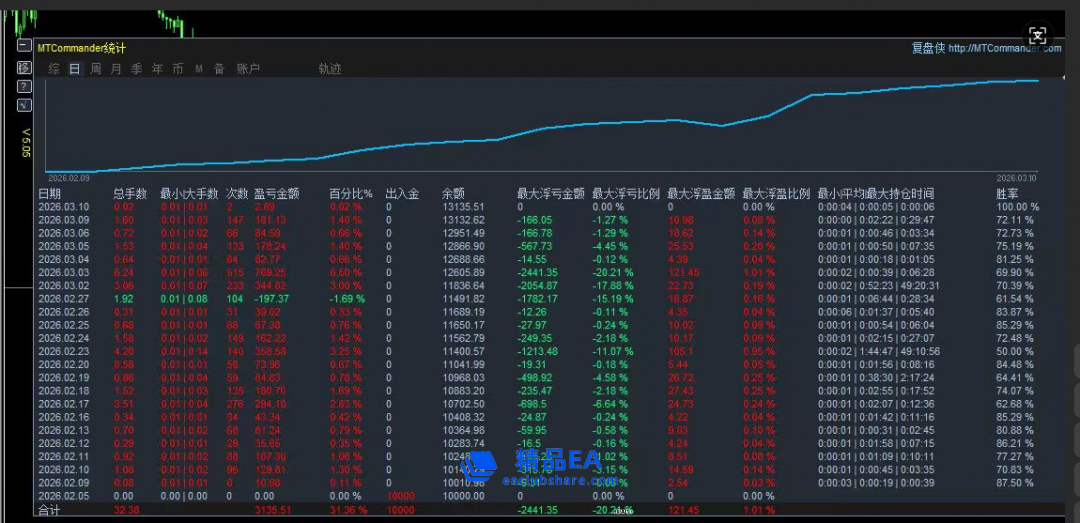The height and width of the screenshot is (523, 1080).
Task: Click the 轨迹 (track) tab
Action: [x=330, y=69]
